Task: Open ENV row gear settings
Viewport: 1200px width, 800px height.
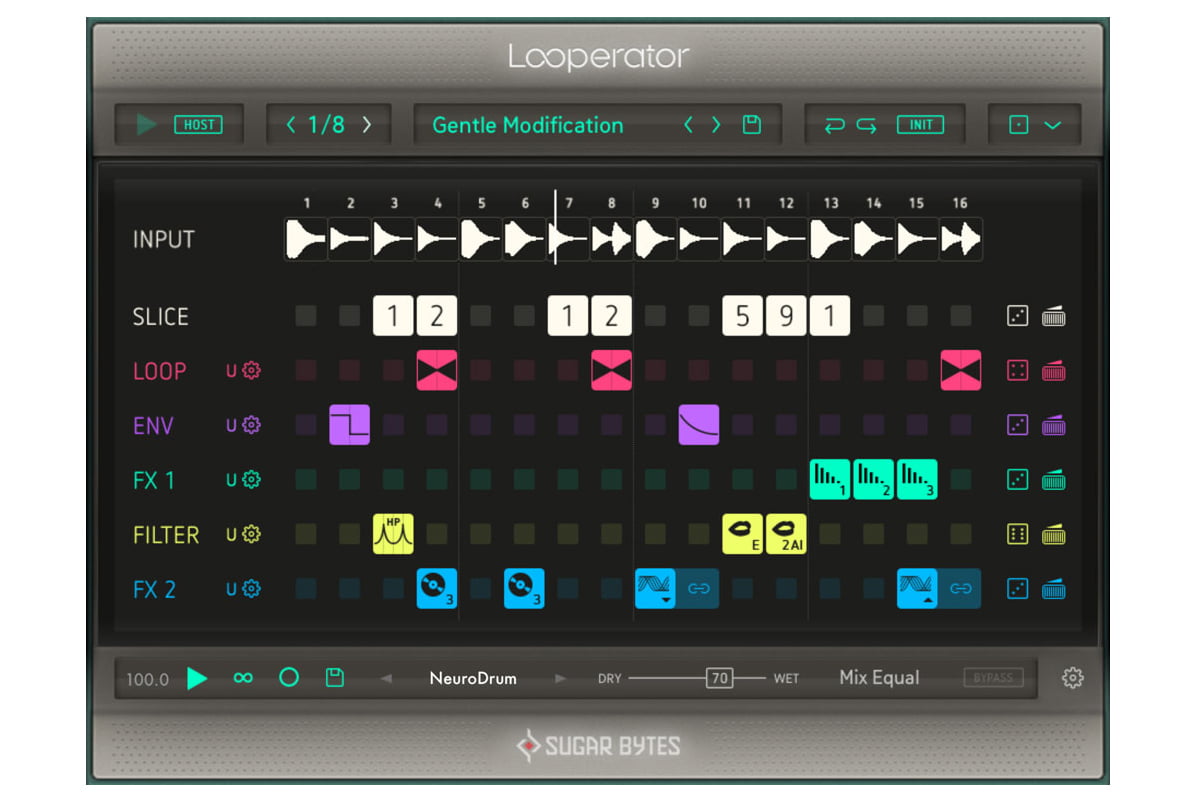Action: 251,425
